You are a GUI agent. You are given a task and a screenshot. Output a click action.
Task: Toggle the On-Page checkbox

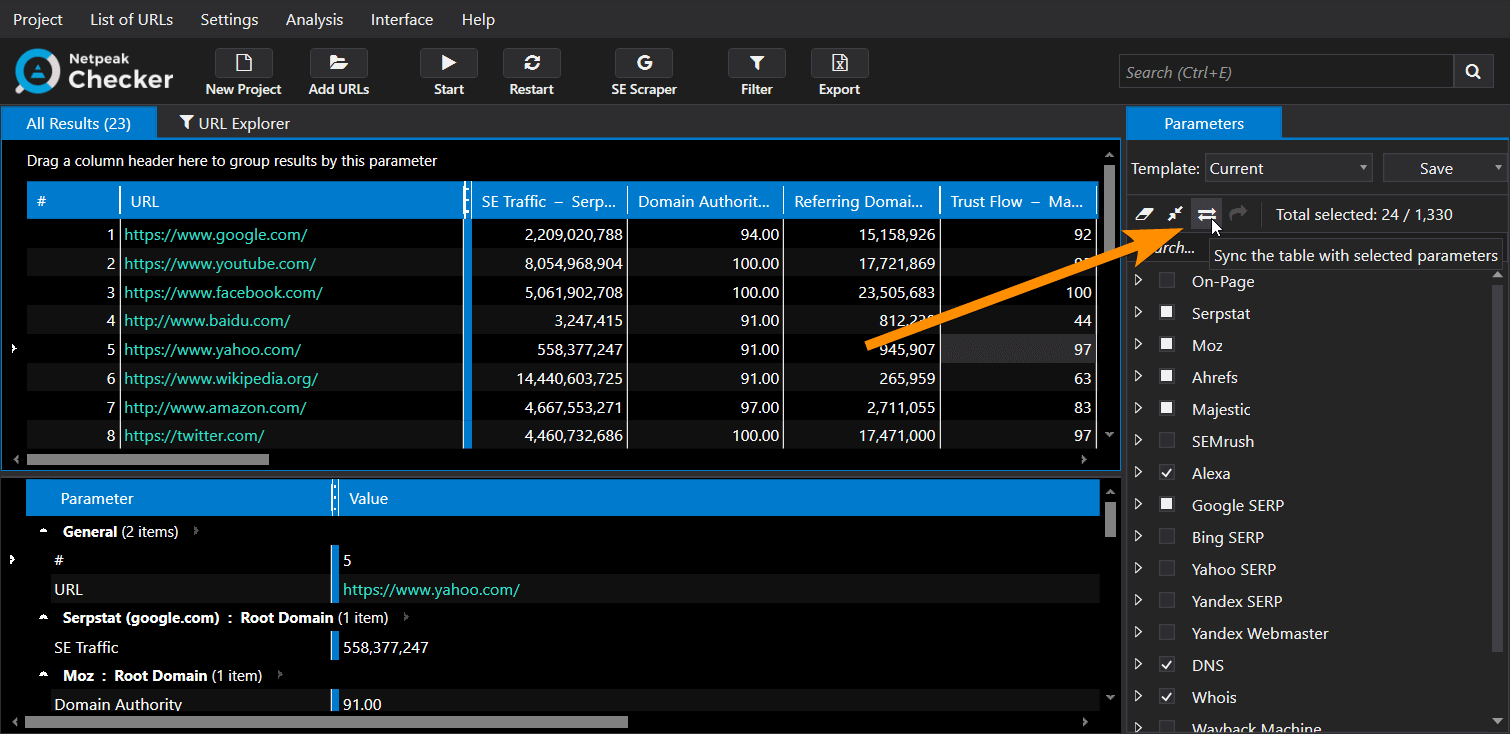[1167, 281]
